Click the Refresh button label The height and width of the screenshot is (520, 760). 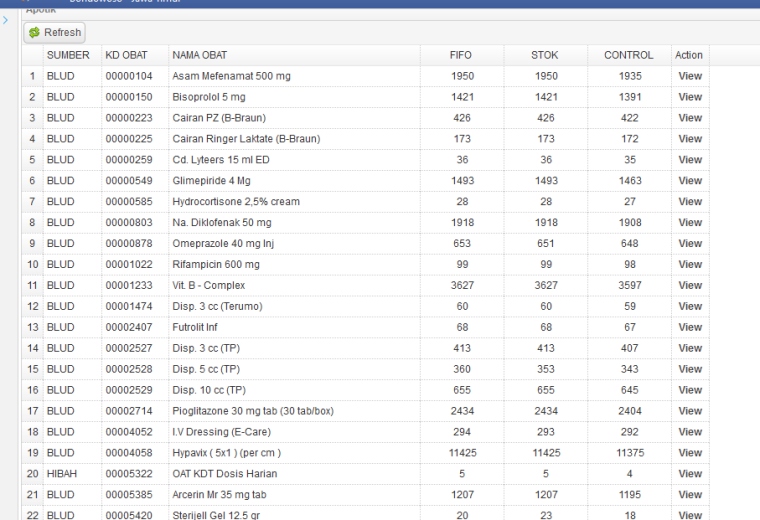pos(63,32)
